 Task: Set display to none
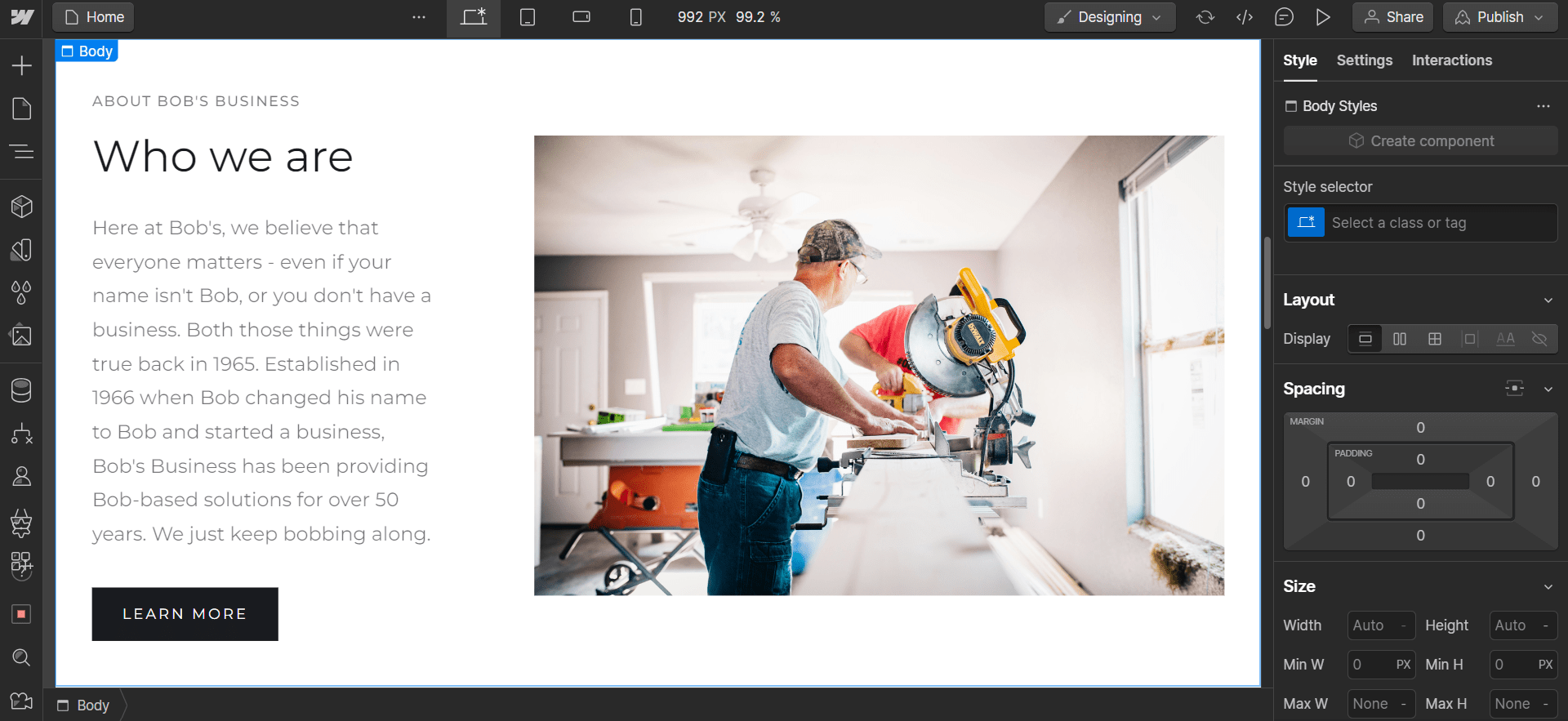point(1539,339)
